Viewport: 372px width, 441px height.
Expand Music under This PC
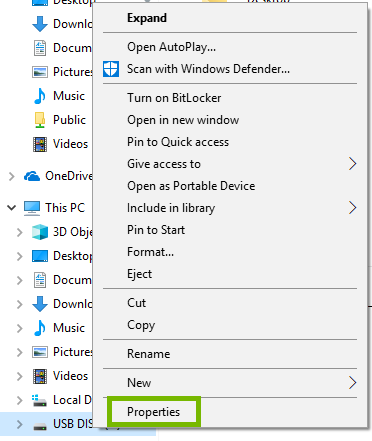point(20,328)
